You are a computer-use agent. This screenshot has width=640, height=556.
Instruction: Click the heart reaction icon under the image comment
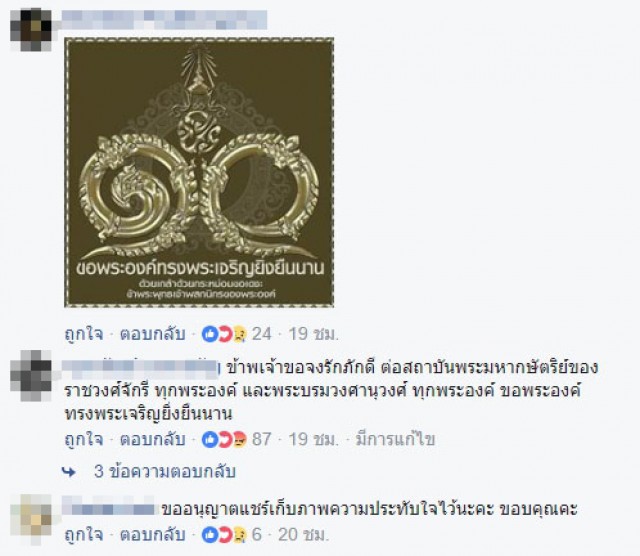(x=225, y=334)
